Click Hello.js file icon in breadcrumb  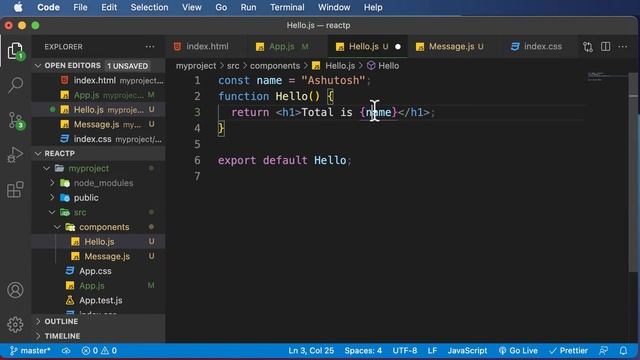coord(316,66)
